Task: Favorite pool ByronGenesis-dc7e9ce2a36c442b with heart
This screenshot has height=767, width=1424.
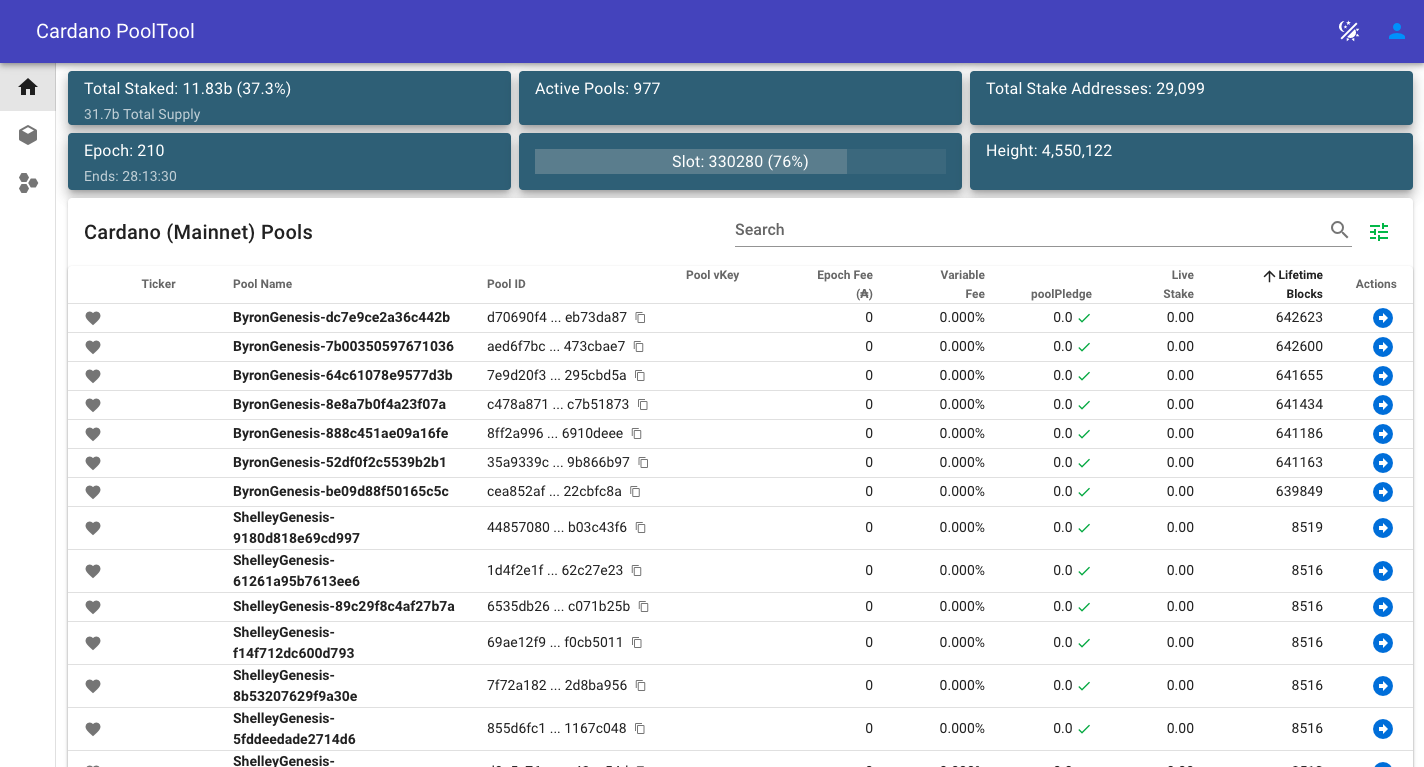Action: [x=93, y=319]
